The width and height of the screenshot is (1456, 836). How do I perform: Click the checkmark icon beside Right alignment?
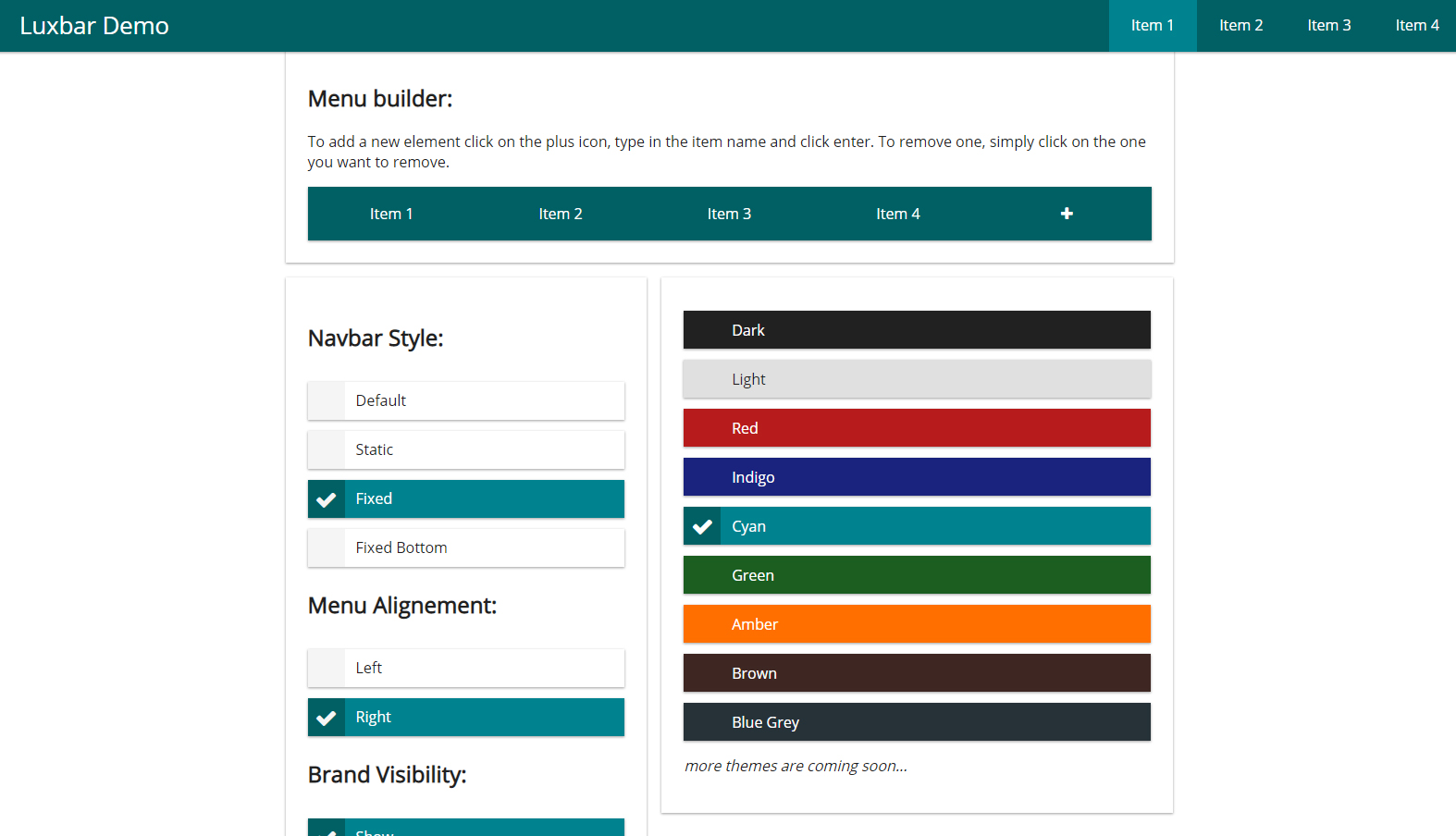tap(327, 718)
